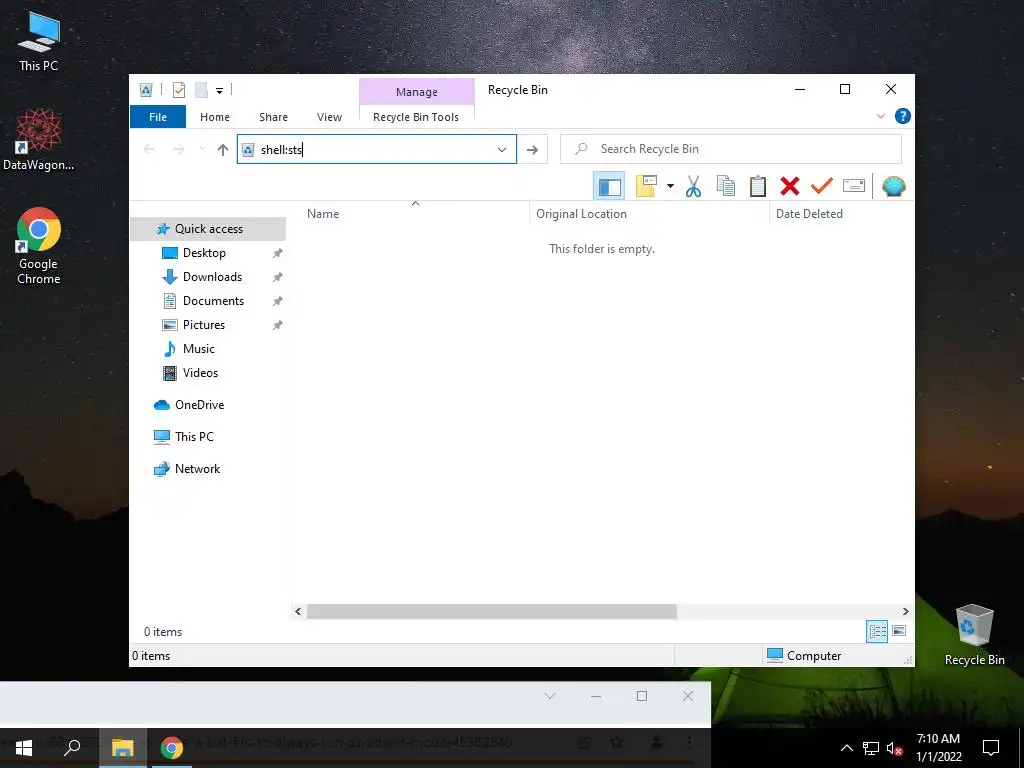
Task: Click the scroll left arrow
Action: [298, 612]
